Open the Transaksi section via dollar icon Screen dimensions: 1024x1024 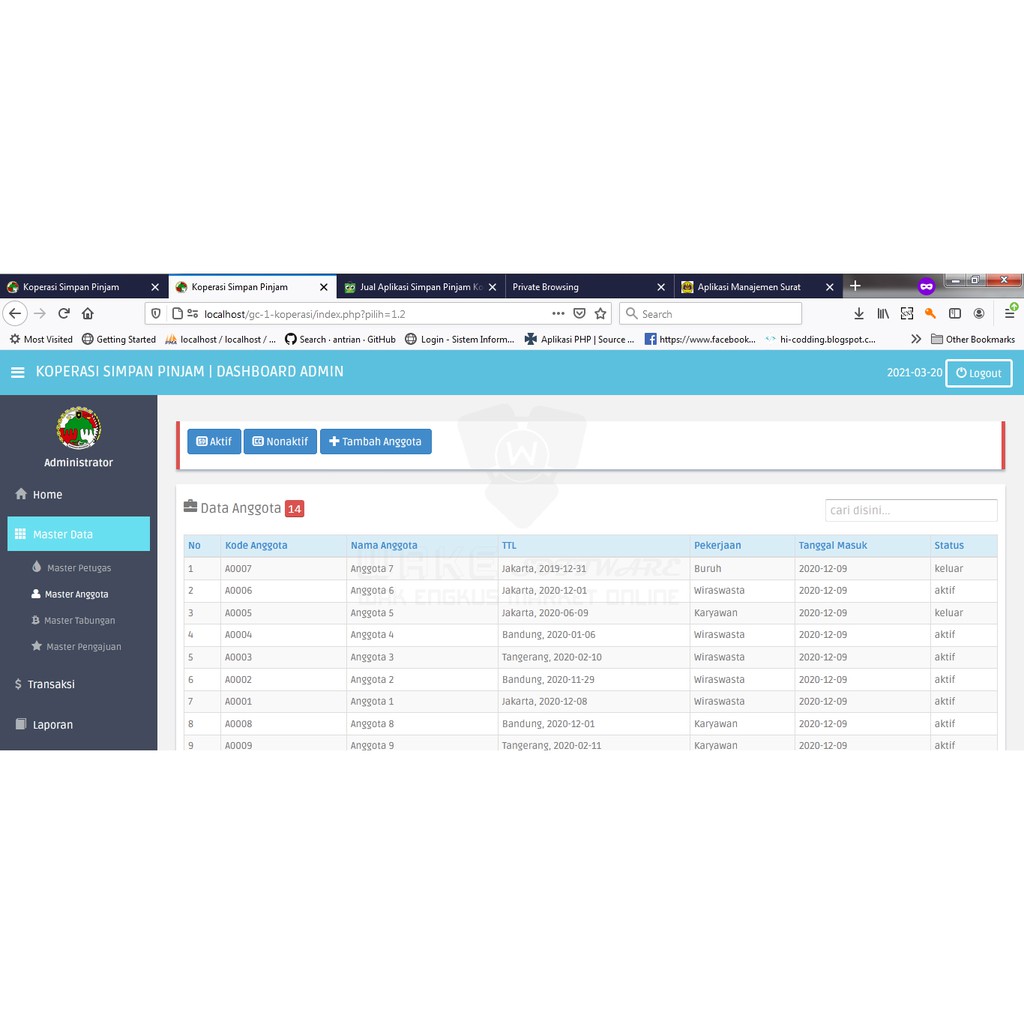click(x=18, y=684)
